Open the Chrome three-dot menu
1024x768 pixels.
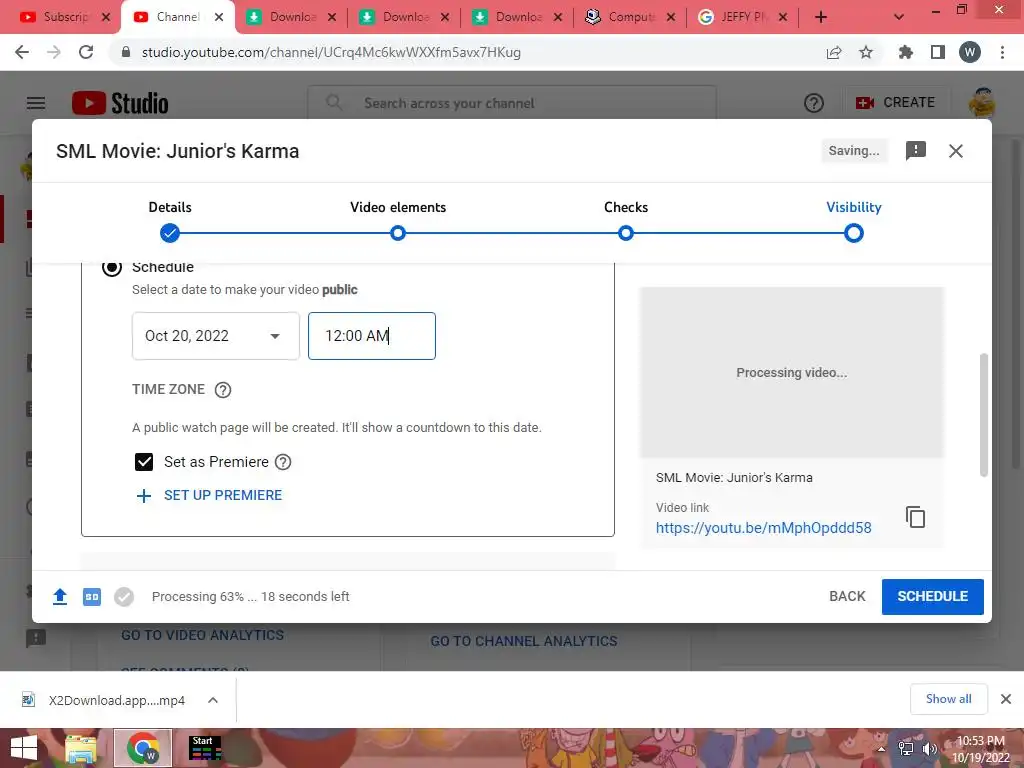[x=1002, y=52]
